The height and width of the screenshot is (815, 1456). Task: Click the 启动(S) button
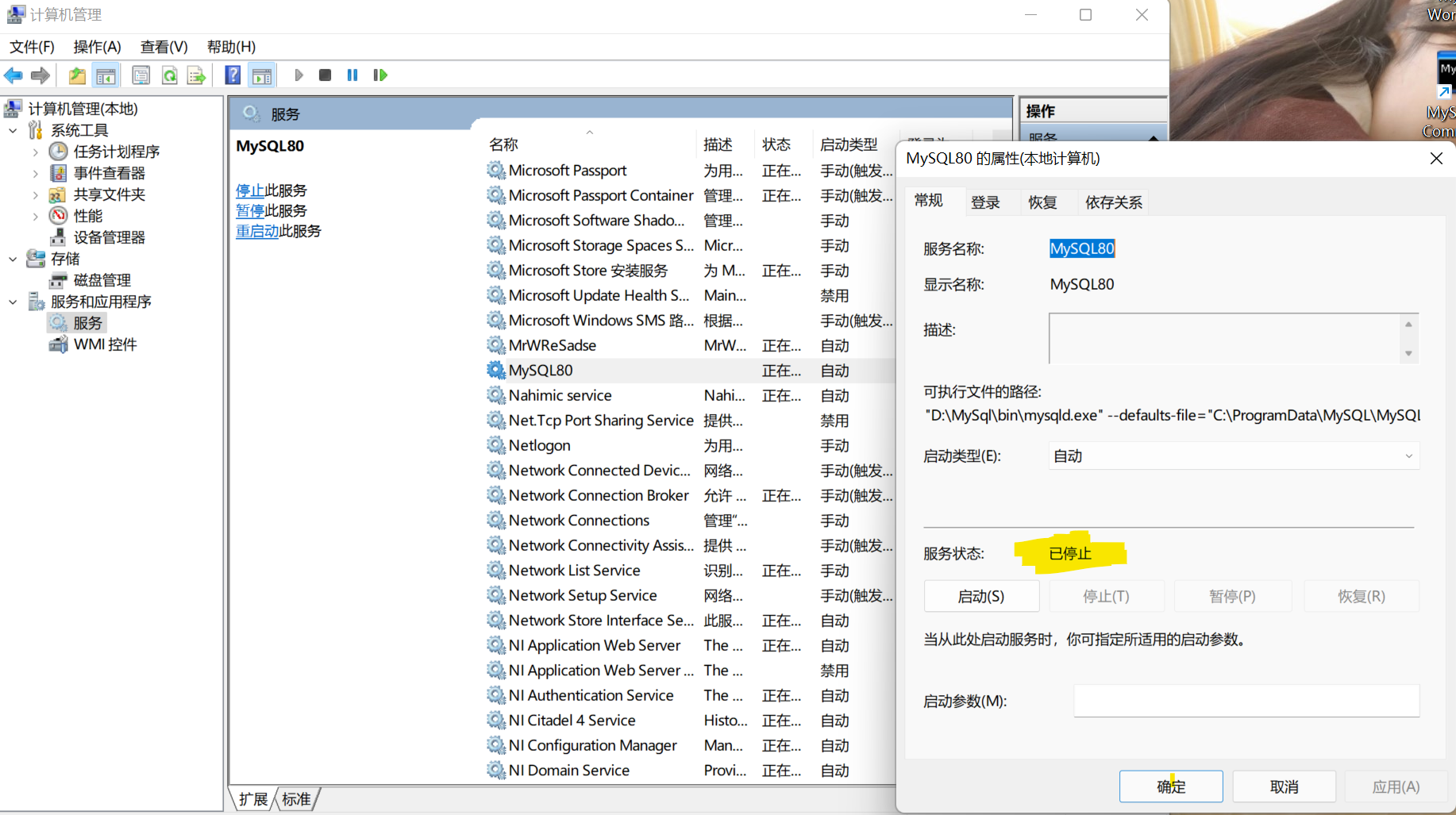[981, 596]
